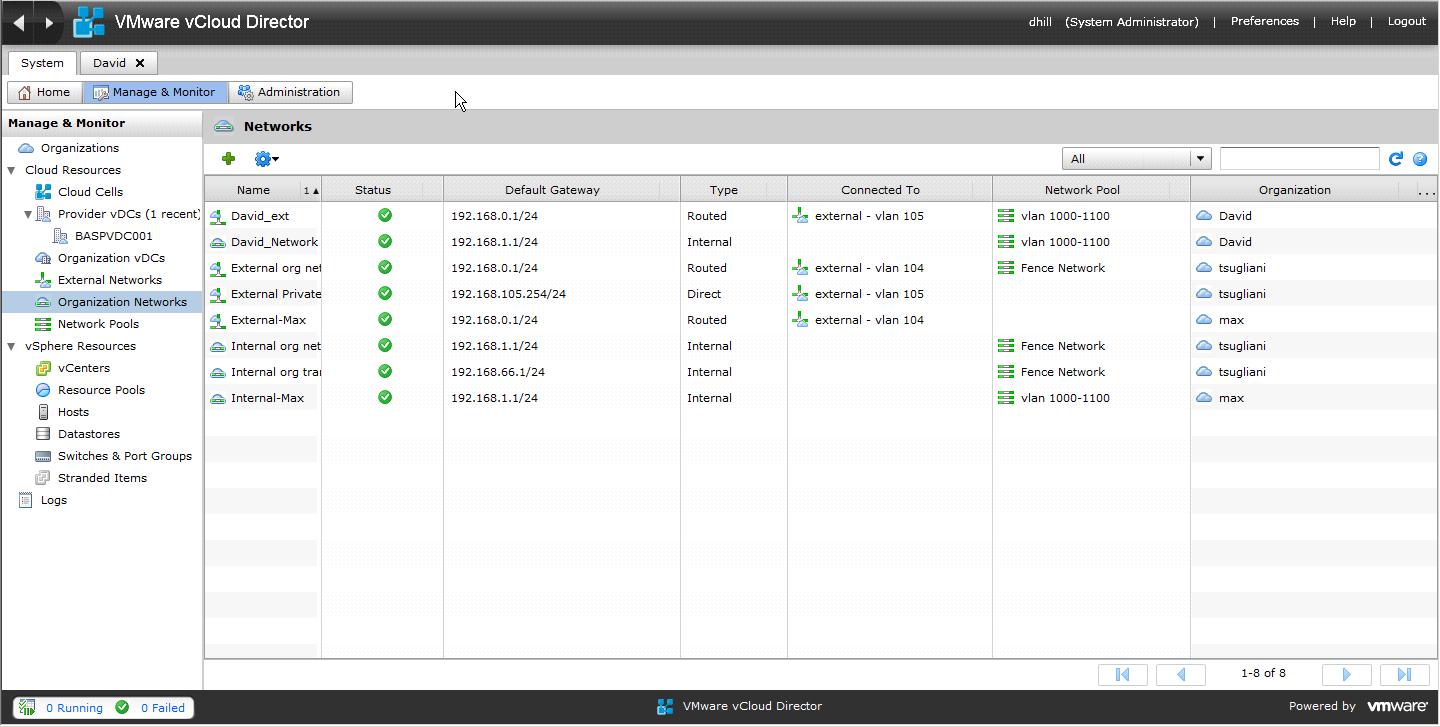Collapse the Provider vDCs node
This screenshot has width=1440, height=727.
click(28, 214)
